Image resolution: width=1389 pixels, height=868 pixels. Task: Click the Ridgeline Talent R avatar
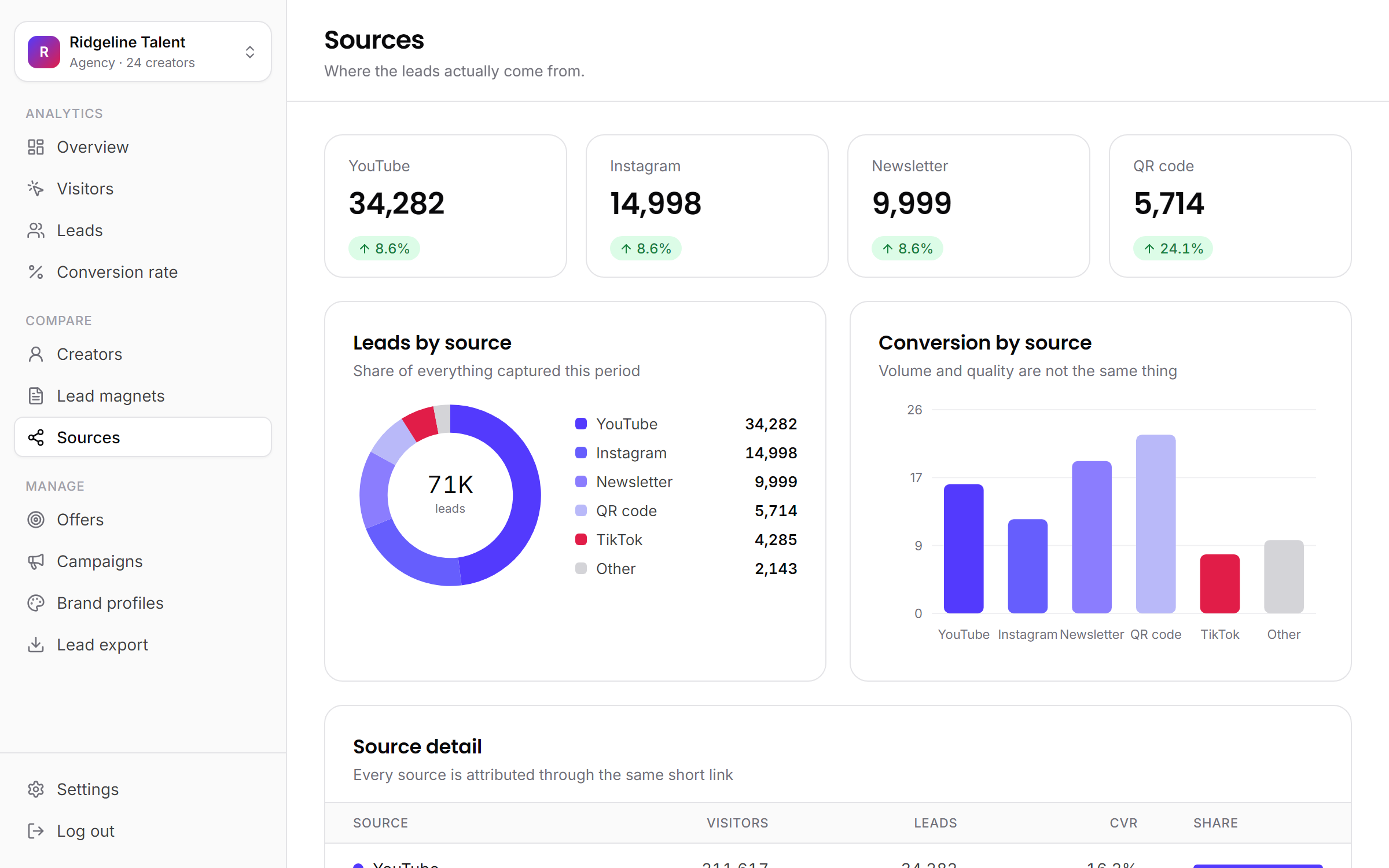point(44,52)
